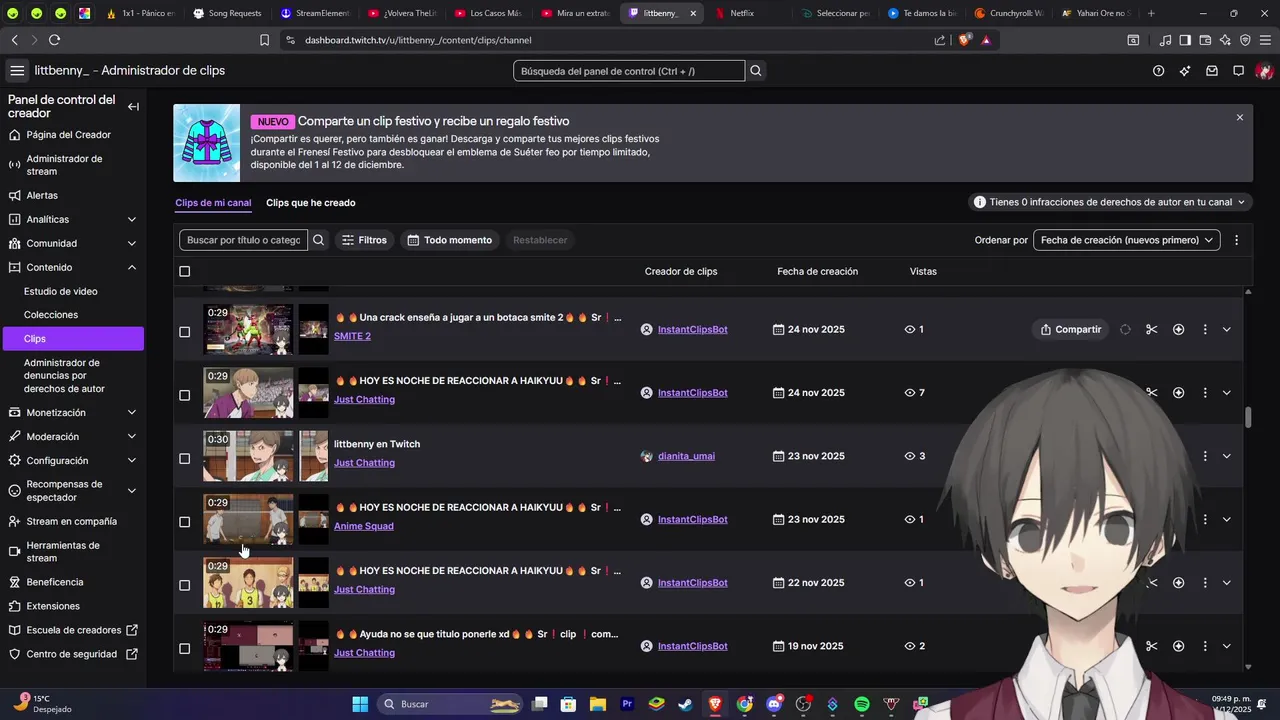Reload the browser page

pos(54,40)
